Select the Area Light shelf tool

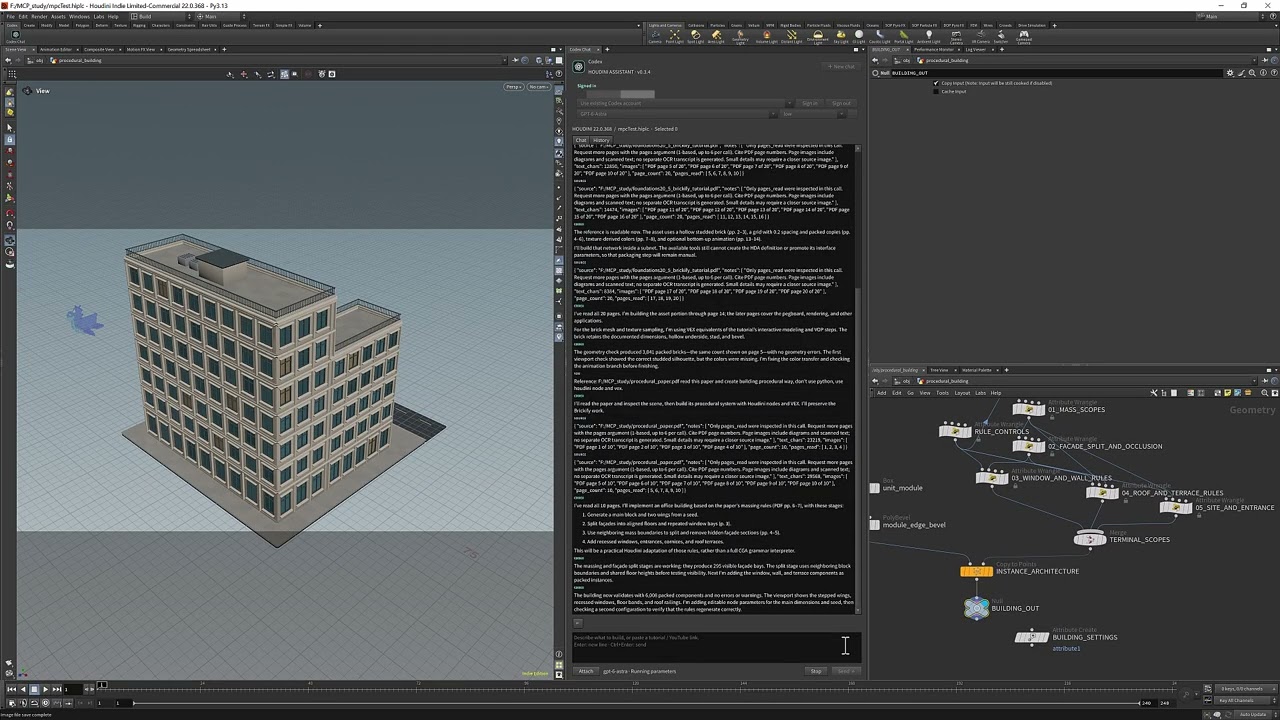tap(716, 36)
